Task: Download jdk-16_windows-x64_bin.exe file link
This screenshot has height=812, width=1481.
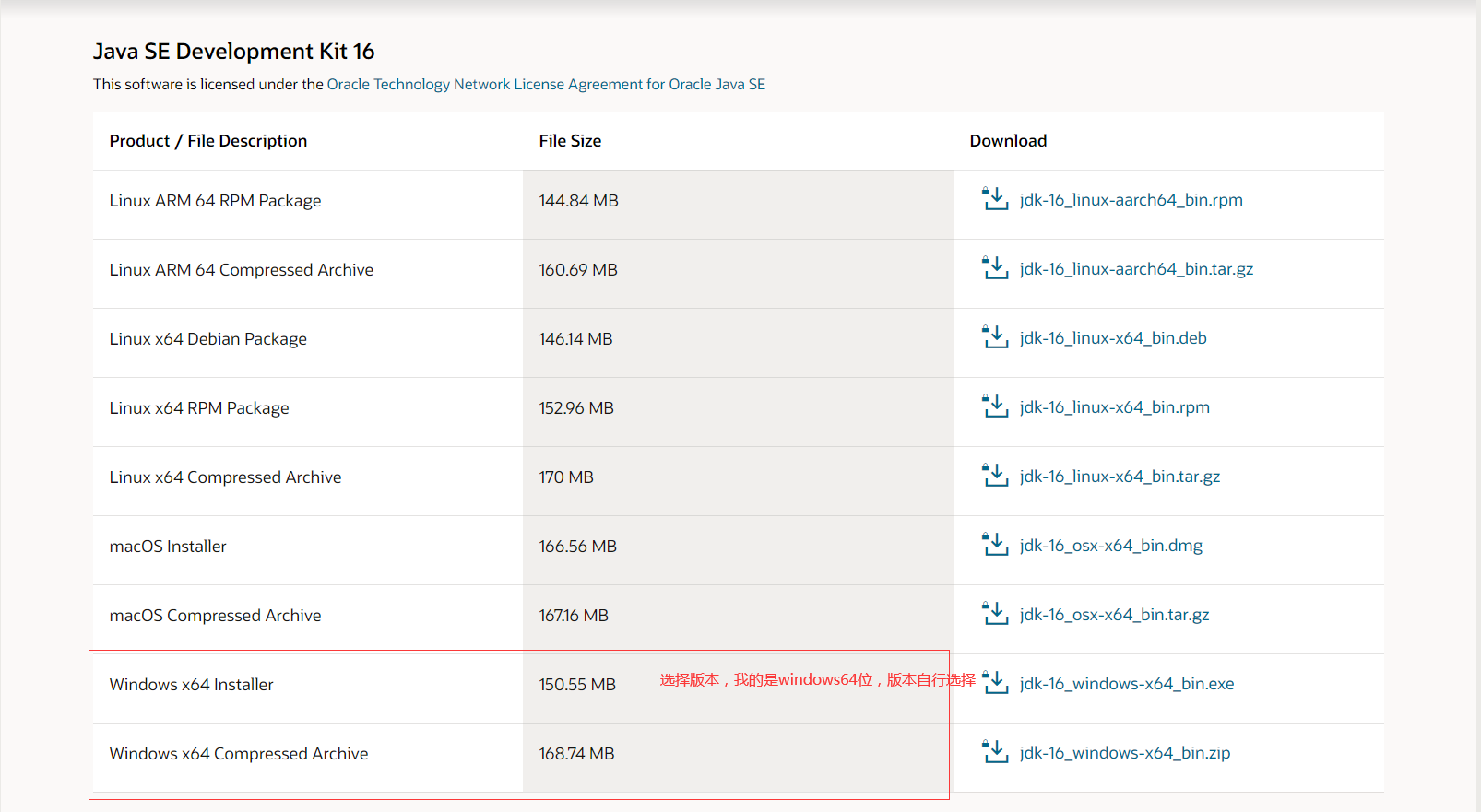Action: coord(1127,684)
